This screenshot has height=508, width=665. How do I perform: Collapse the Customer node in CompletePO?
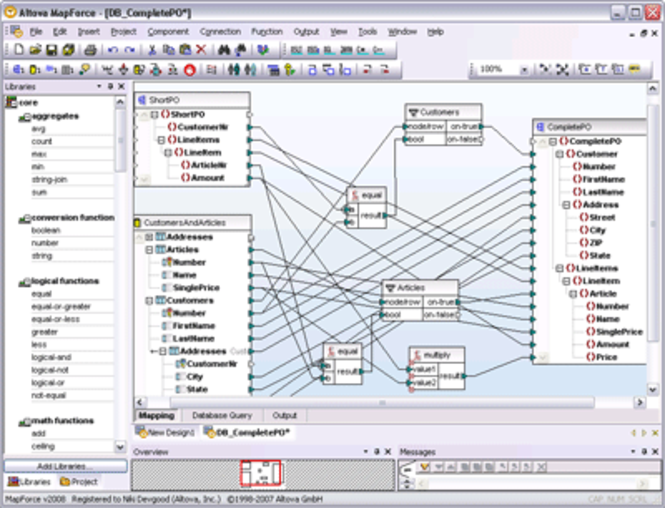pos(560,154)
